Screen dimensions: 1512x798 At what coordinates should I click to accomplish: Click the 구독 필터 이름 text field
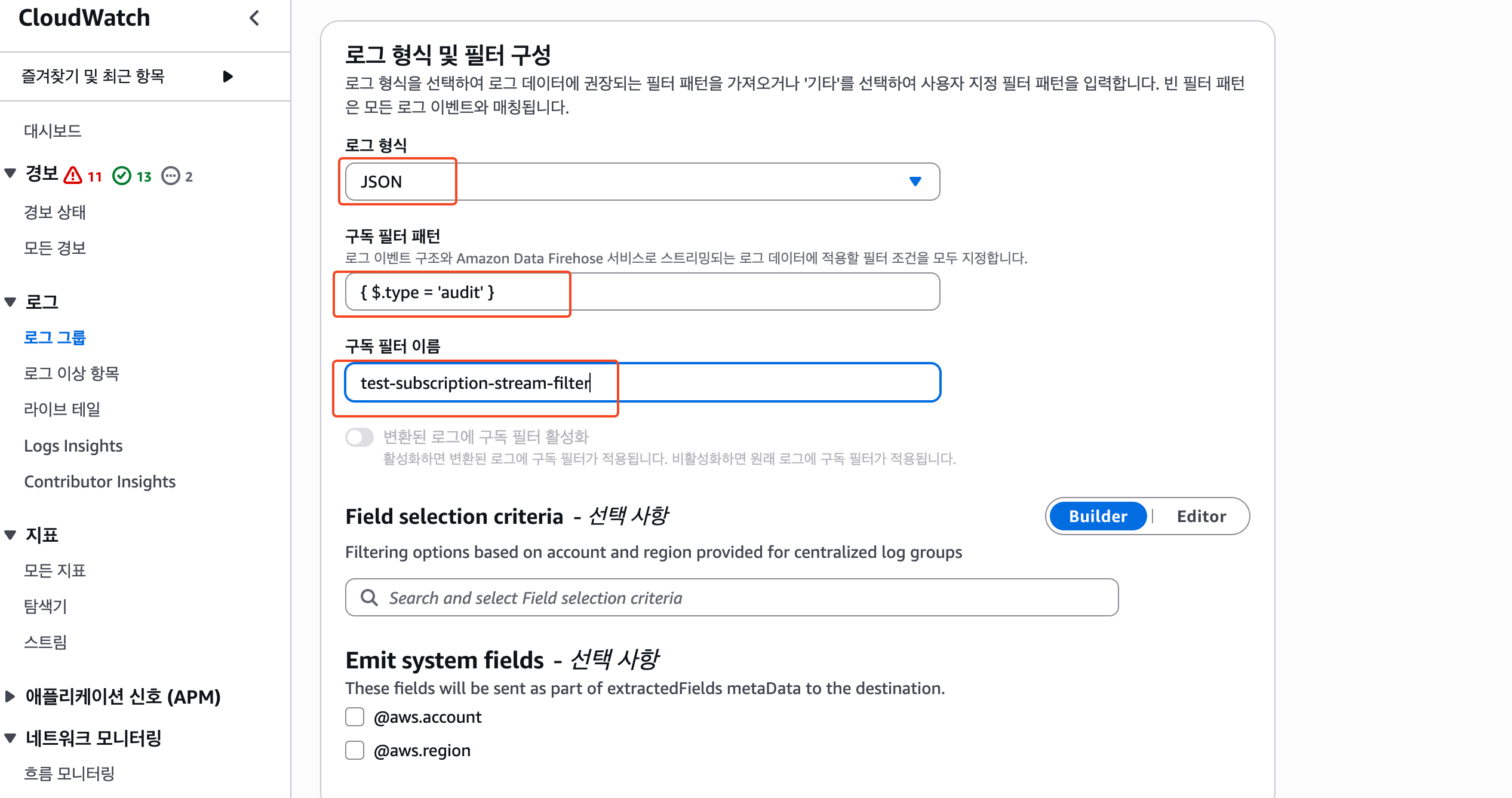coord(642,383)
